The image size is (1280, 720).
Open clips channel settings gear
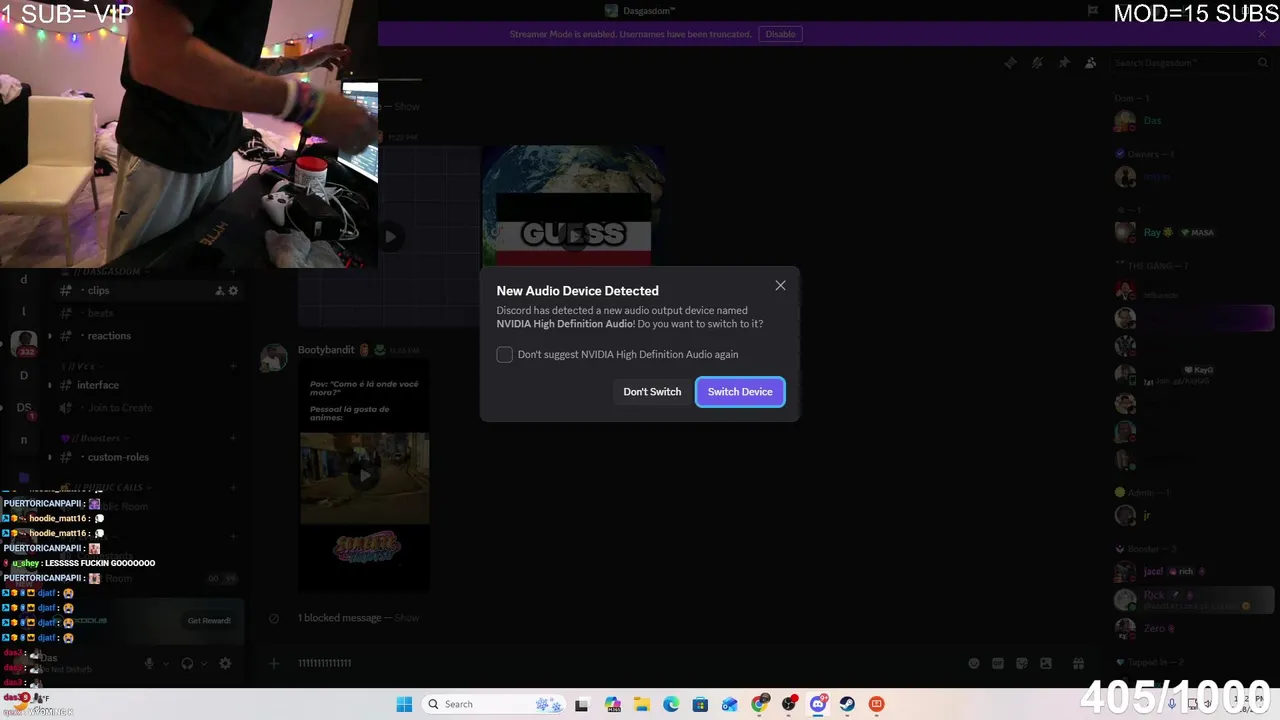tap(234, 291)
